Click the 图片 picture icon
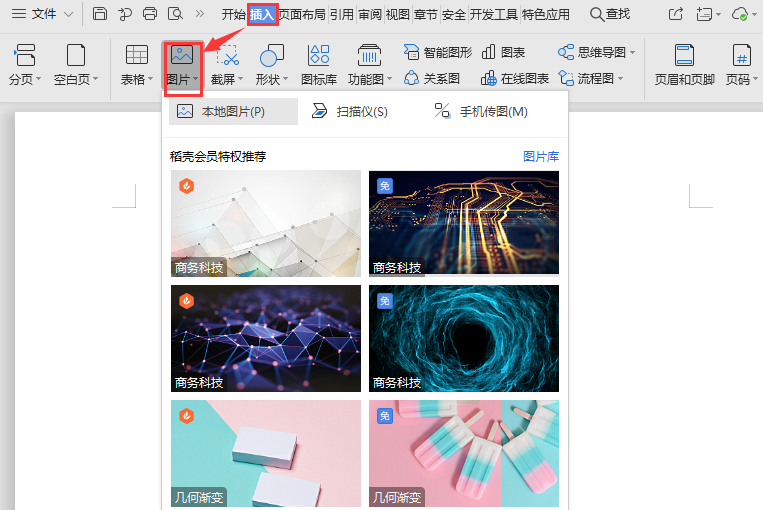The height and width of the screenshot is (510, 763). [x=182, y=55]
